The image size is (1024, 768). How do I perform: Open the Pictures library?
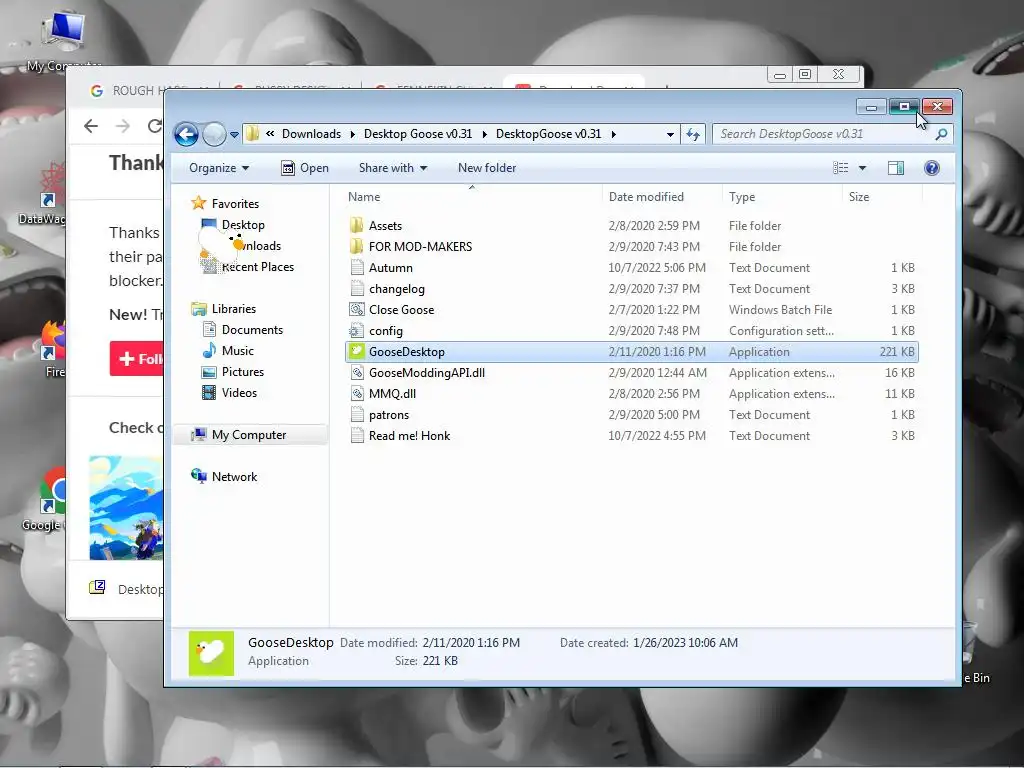click(x=242, y=372)
